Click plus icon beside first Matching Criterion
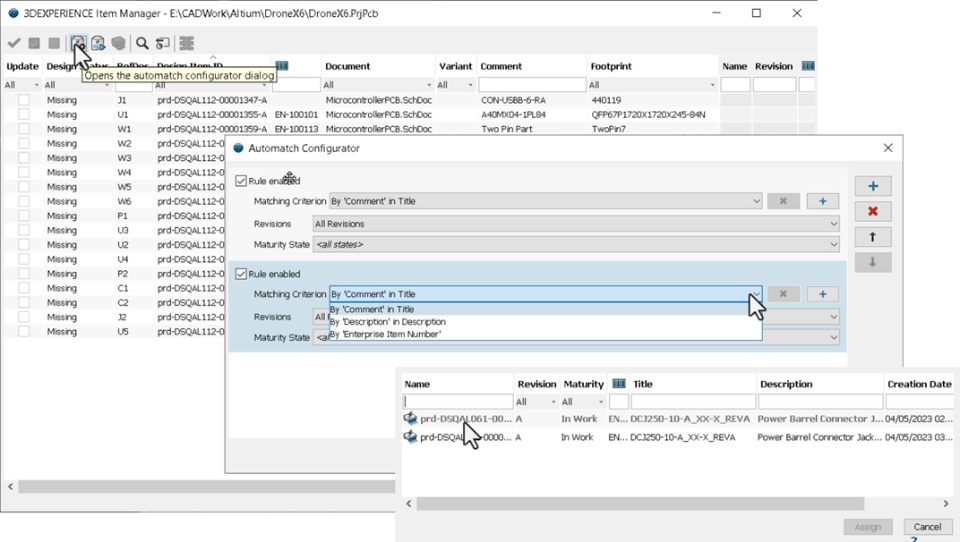 click(x=822, y=201)
